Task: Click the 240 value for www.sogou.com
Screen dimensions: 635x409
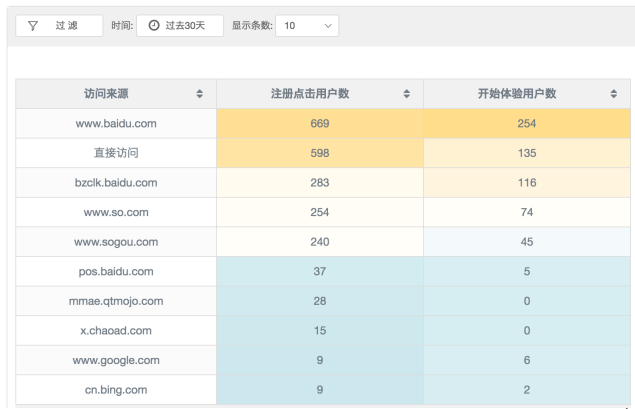Action: pos(320,242)
